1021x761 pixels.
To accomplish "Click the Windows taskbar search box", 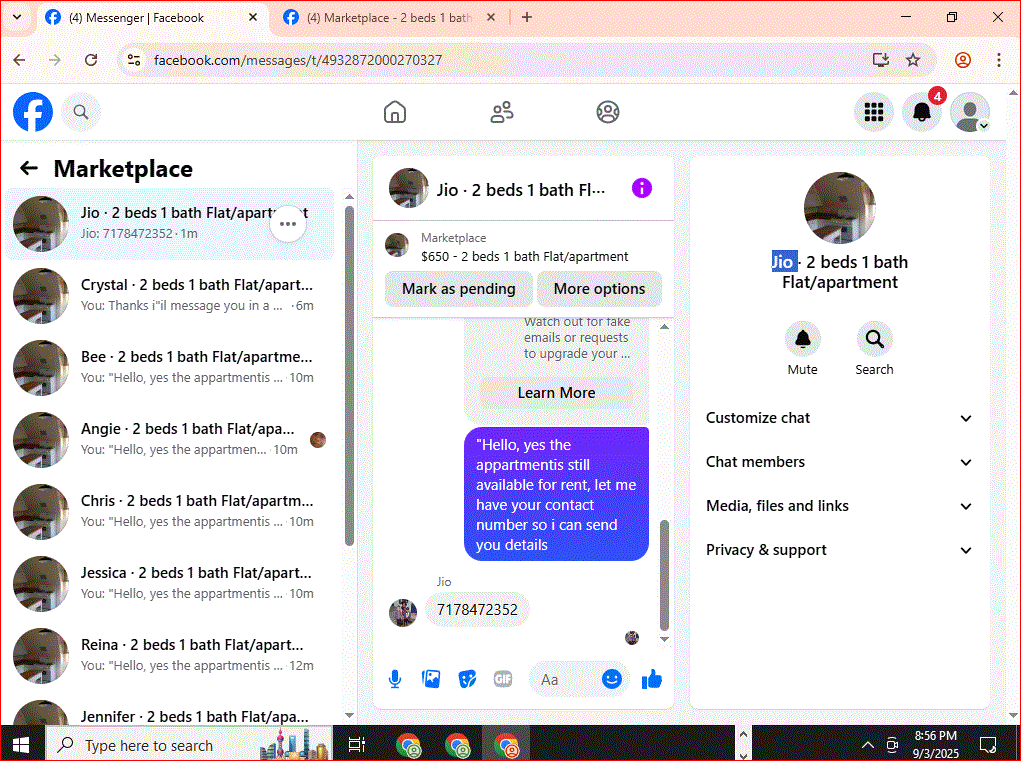I will click(189, 744).
